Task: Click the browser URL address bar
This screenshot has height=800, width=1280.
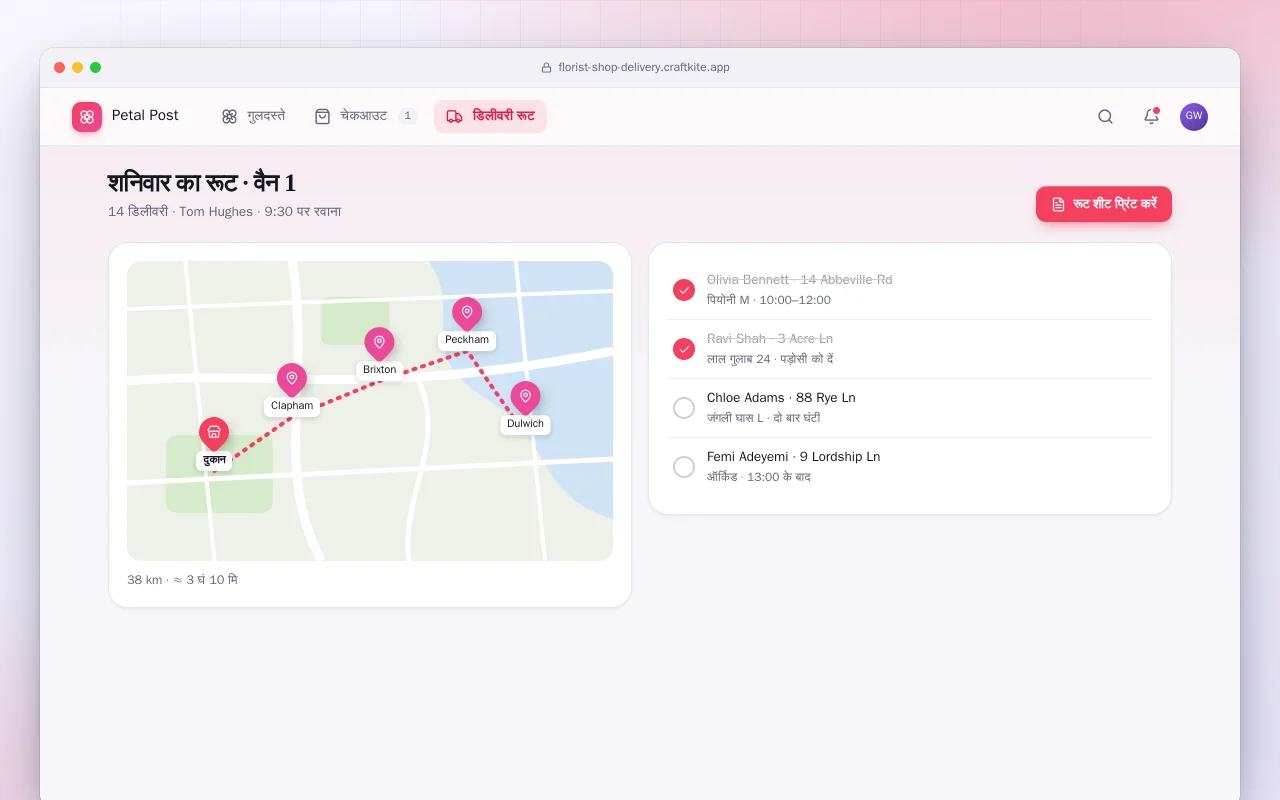Action: [640, 67]
